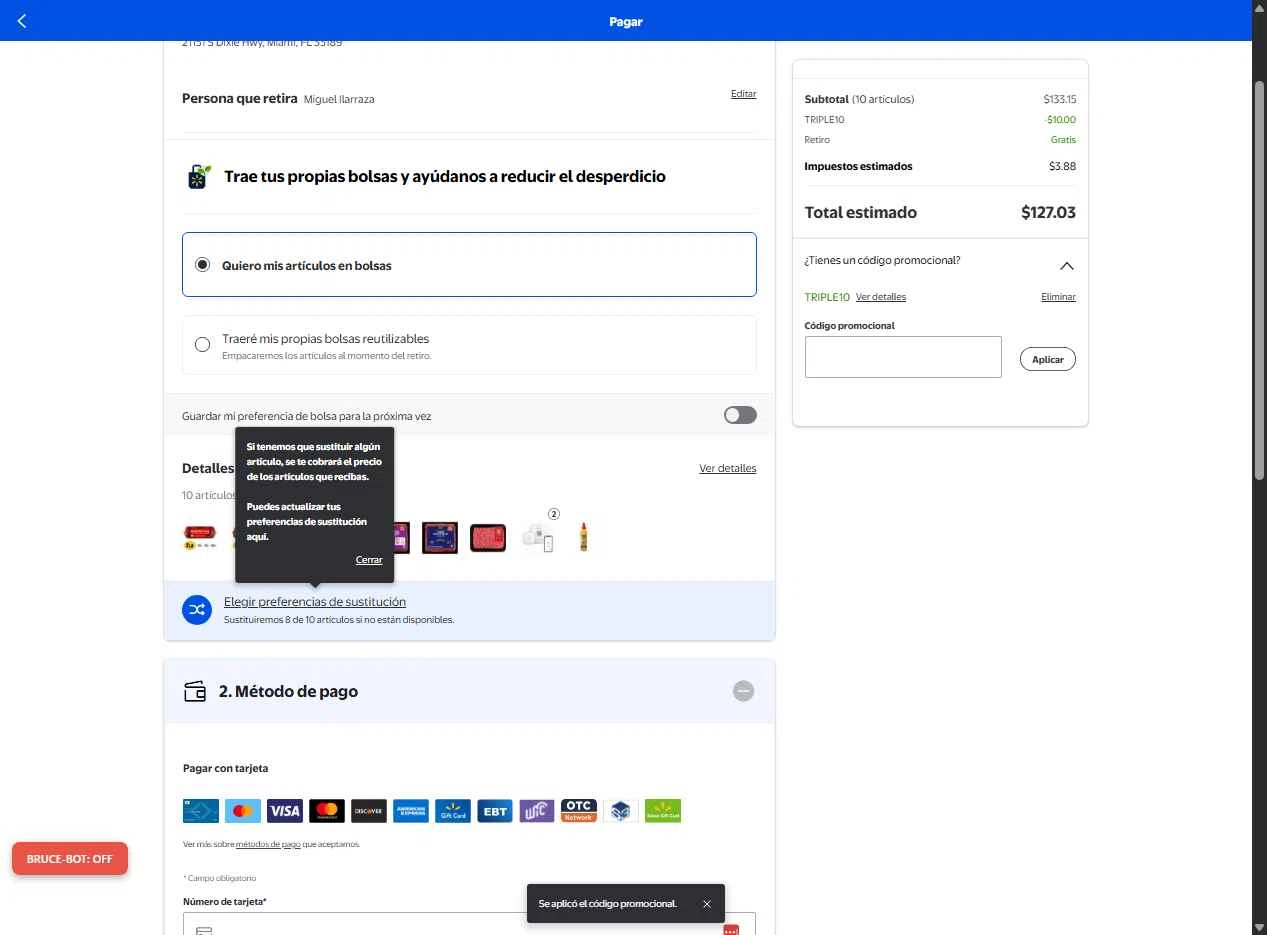Click Impuestos estimados $3.88 value

[x=1062, y=166]
